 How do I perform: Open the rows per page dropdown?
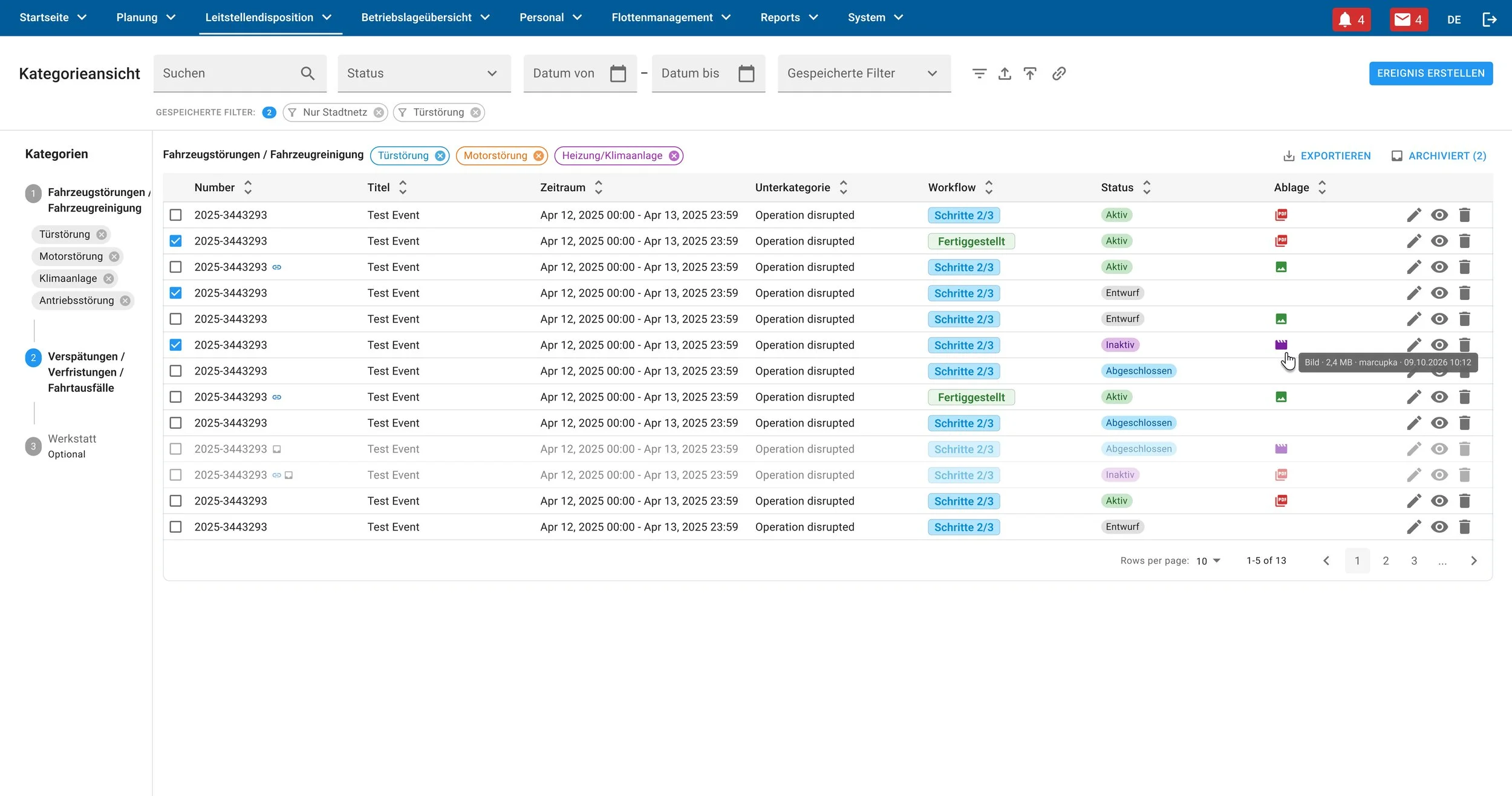(x=1208, y=561)
